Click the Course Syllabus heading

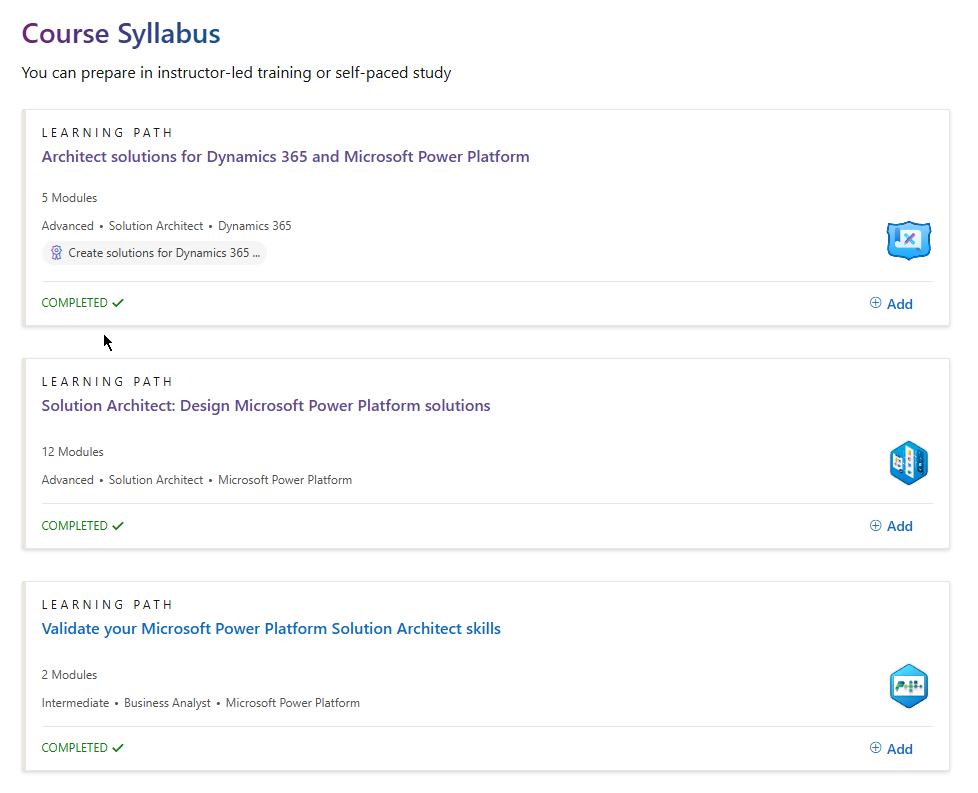pos(120,33)
